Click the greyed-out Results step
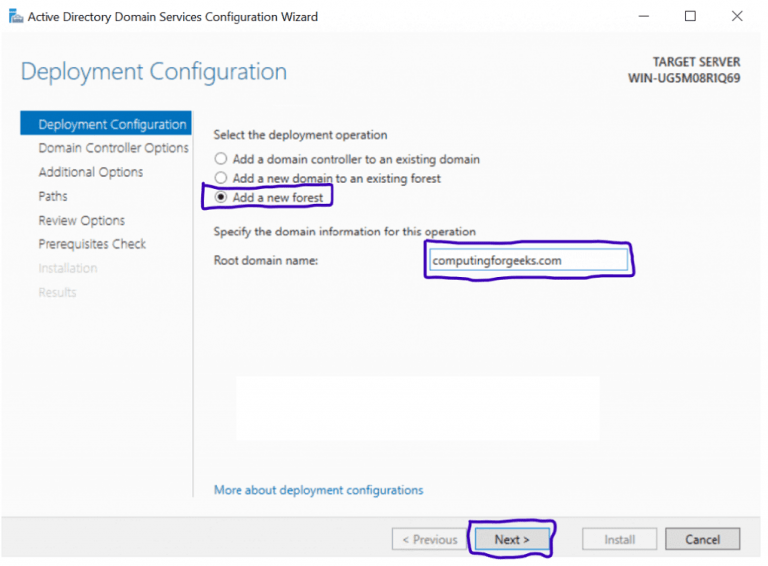The height and width of the screenshot is (566, 768). (x=57, y=292)
